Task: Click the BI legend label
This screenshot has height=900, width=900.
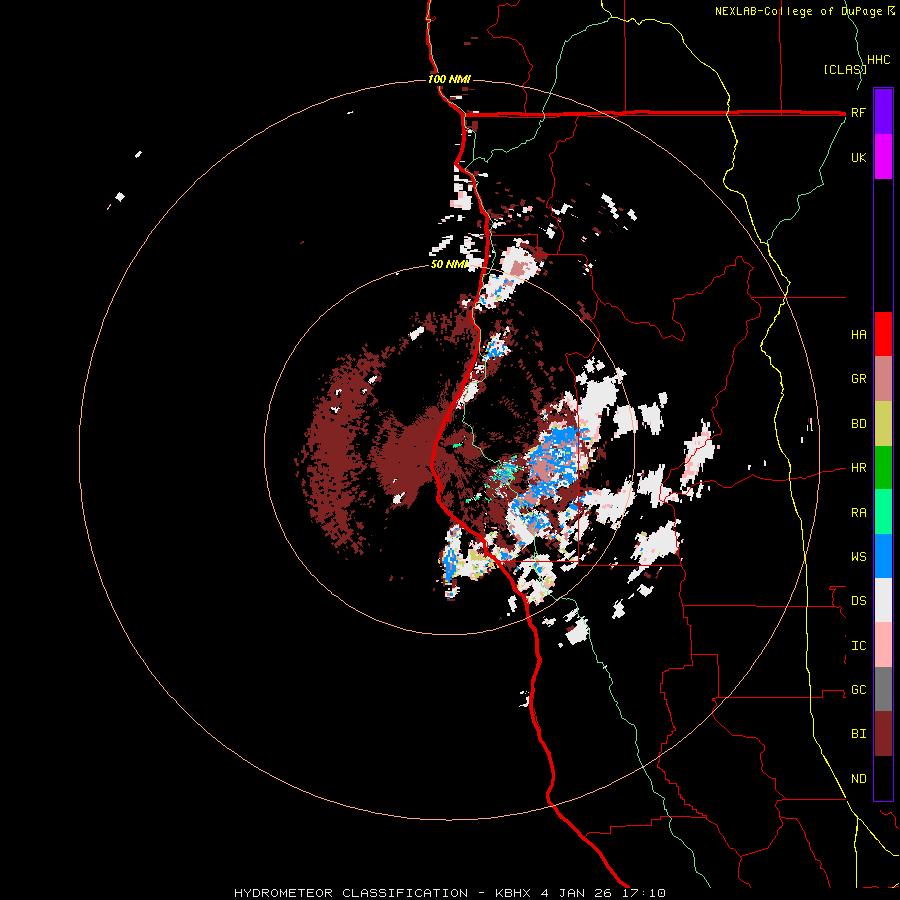Action: click(x=858, y=734)
